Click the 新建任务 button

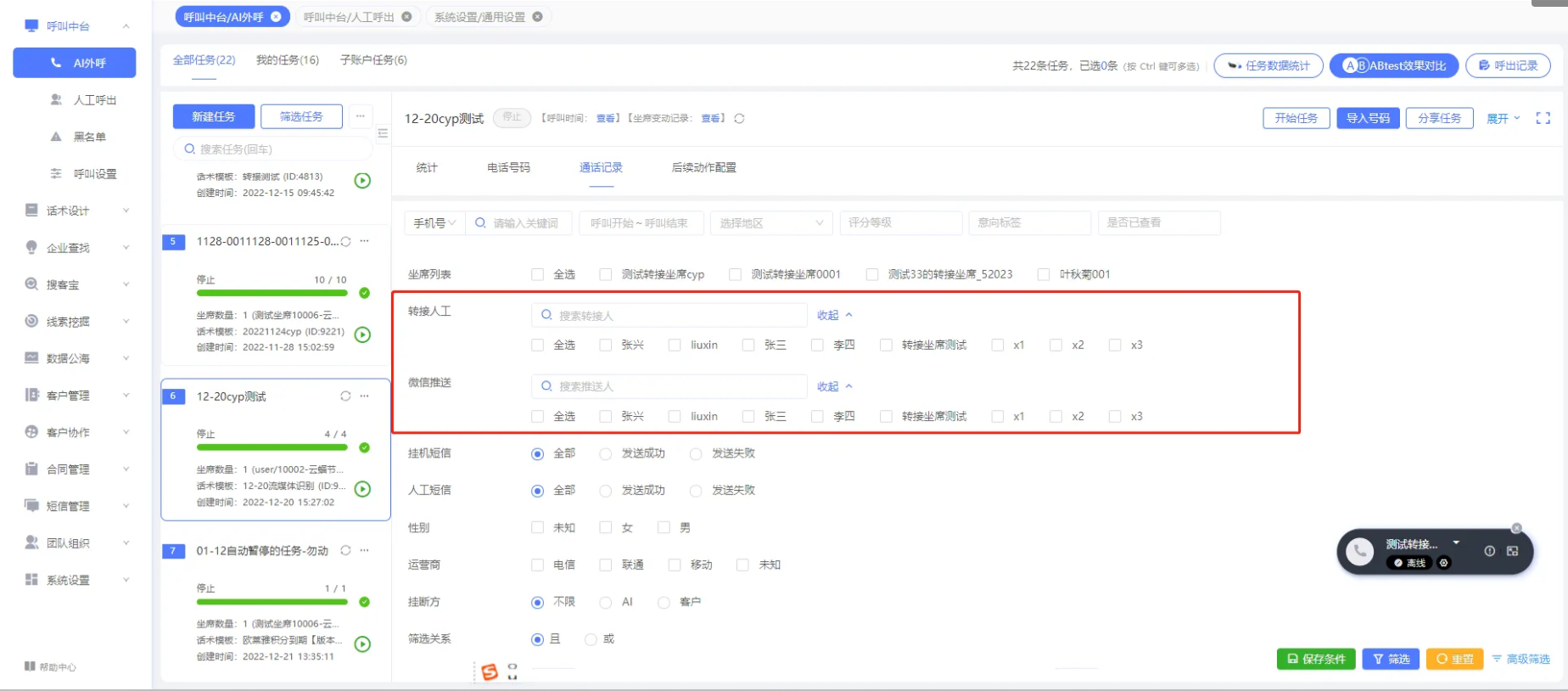click(x=214, y=116)
